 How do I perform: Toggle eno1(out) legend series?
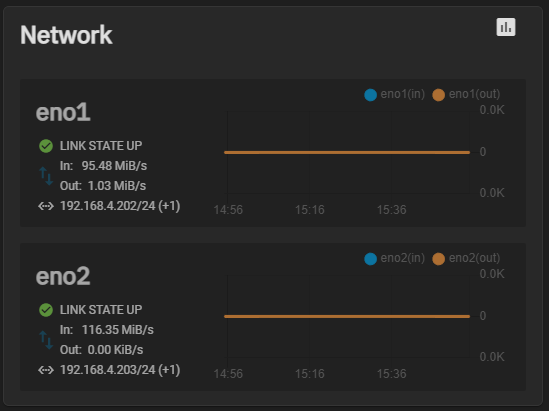(x=466, y=94)
